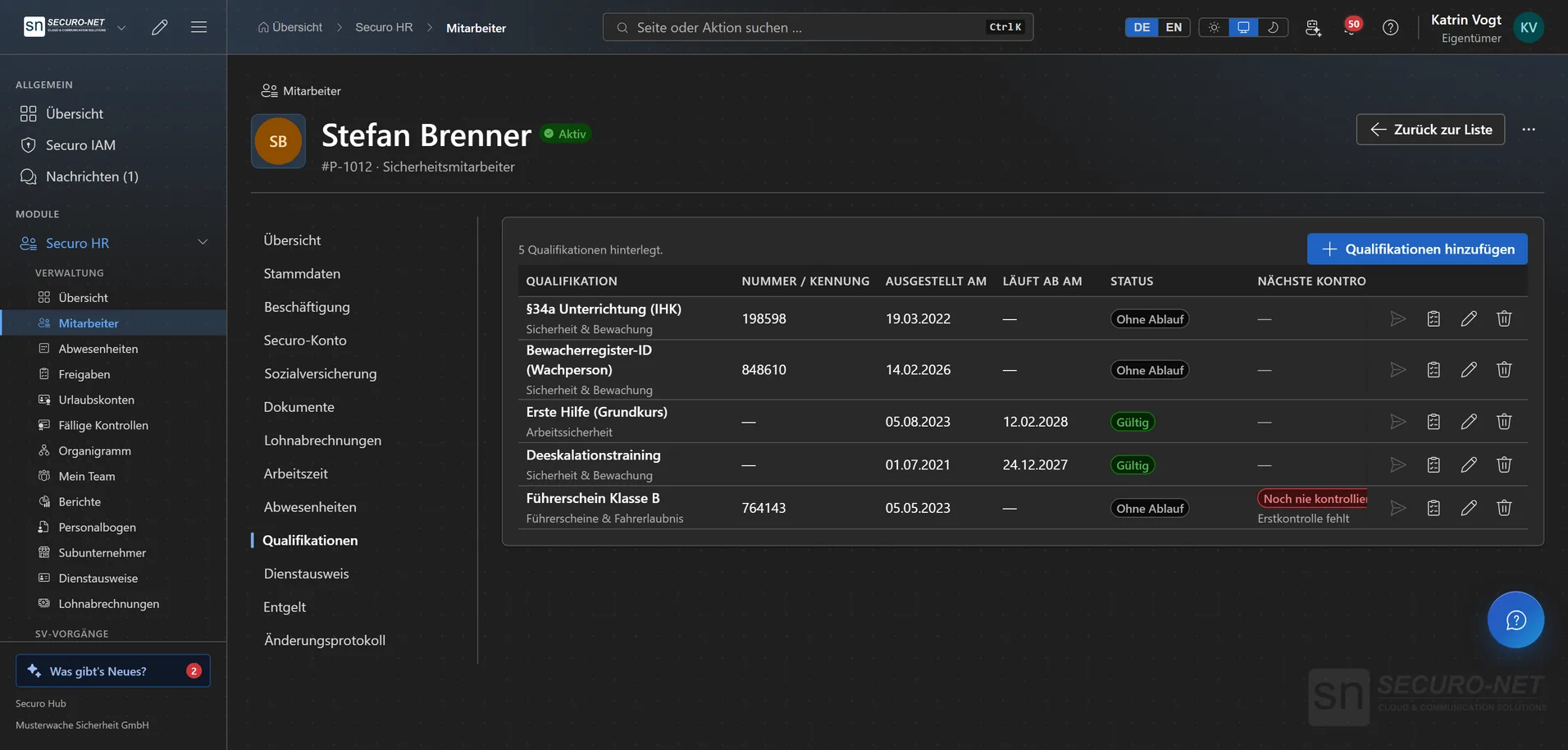The width and height of the screenshot is (1568, 750).
Task: Edit the Bewacherregister-ID qualification entry
Action: (1469, 370)
